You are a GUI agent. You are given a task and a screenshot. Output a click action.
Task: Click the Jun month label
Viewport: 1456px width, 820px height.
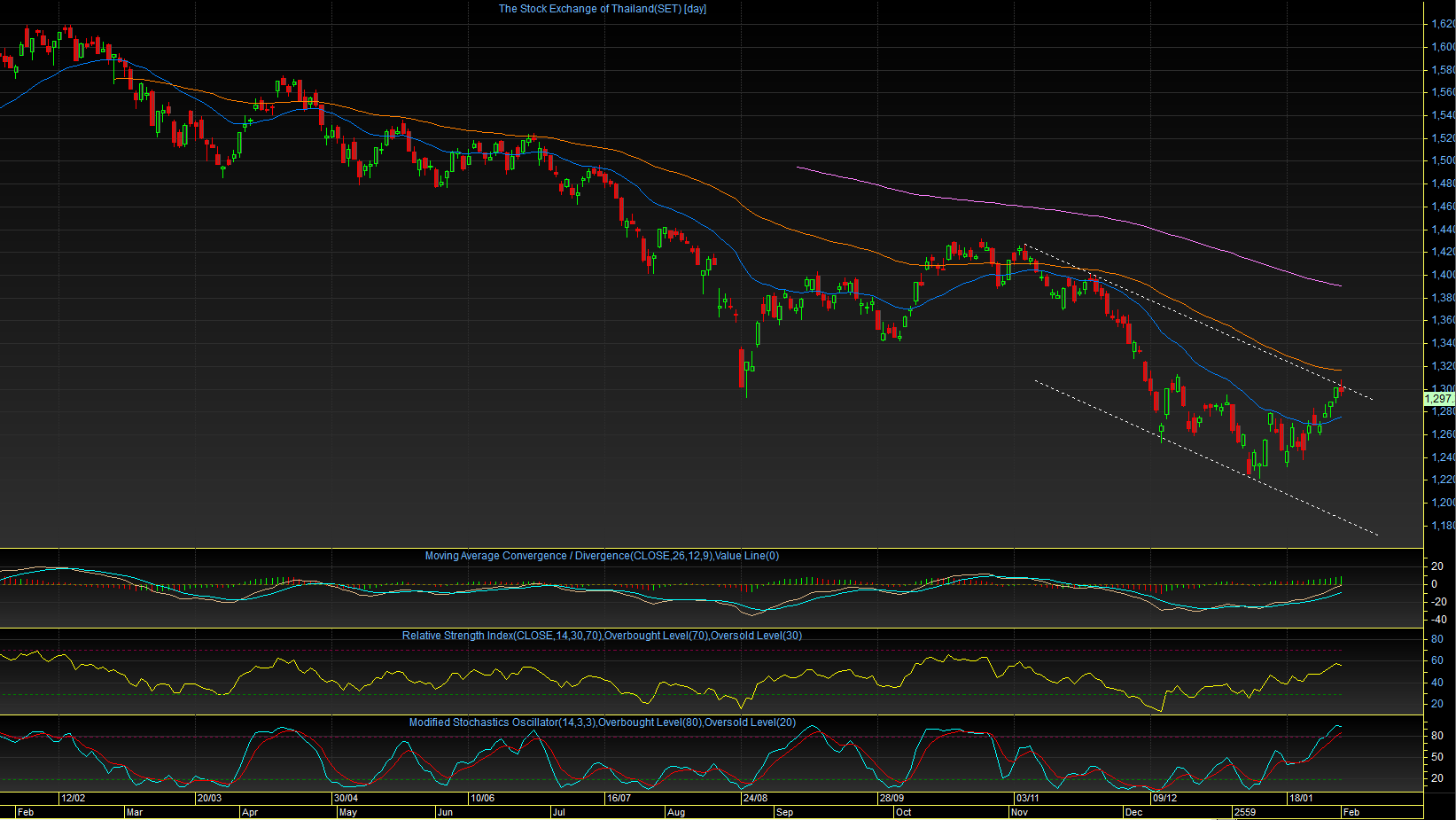coord(445,812)
